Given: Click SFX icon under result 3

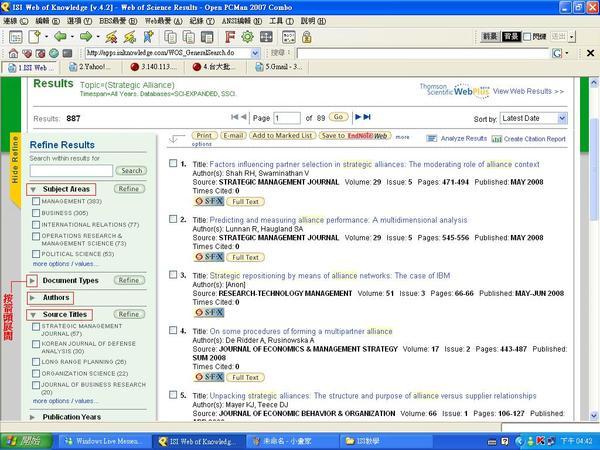Looking at the screenshot, I should [209, 312].
